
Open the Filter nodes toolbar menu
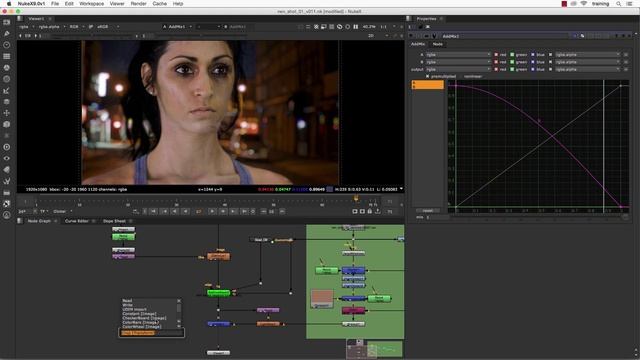7,79
